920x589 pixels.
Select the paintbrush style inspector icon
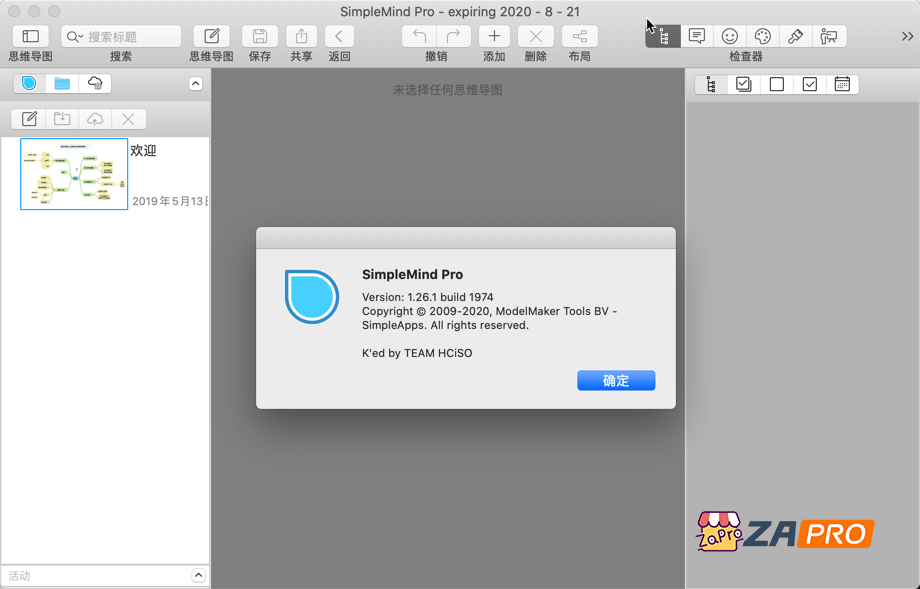pyautogui.click(x=796, y=37)
